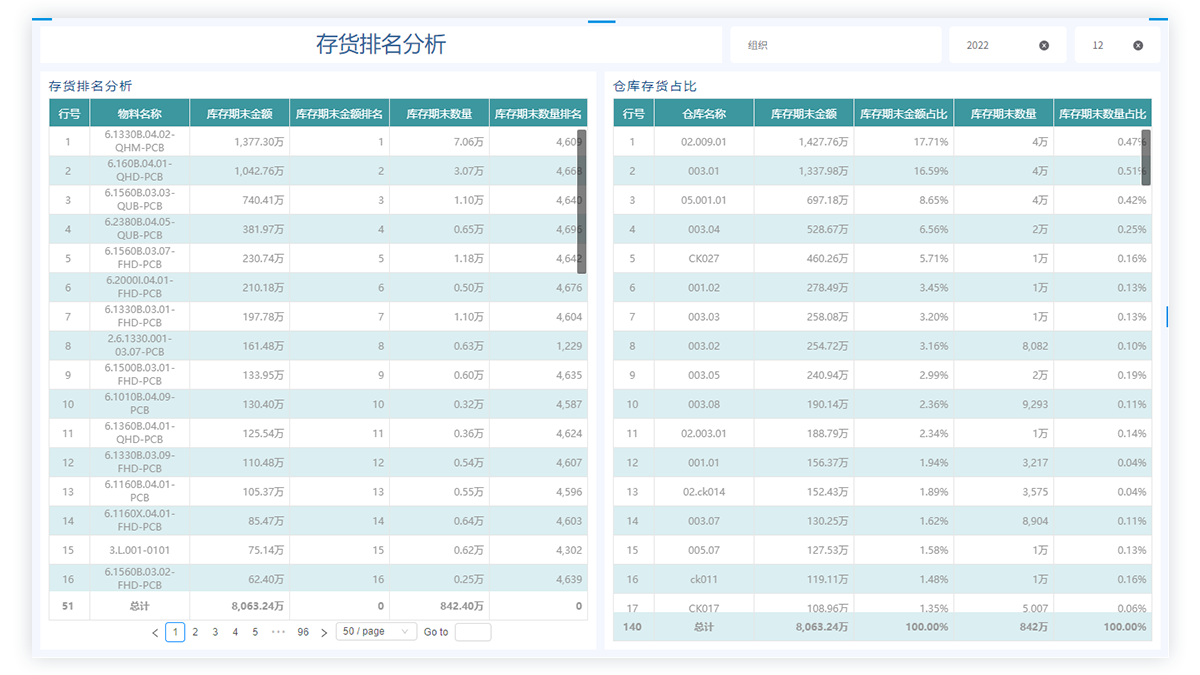Click the pagination ellipsis to jump pages
1200x675 pixels.
click(x=279, y=632)
